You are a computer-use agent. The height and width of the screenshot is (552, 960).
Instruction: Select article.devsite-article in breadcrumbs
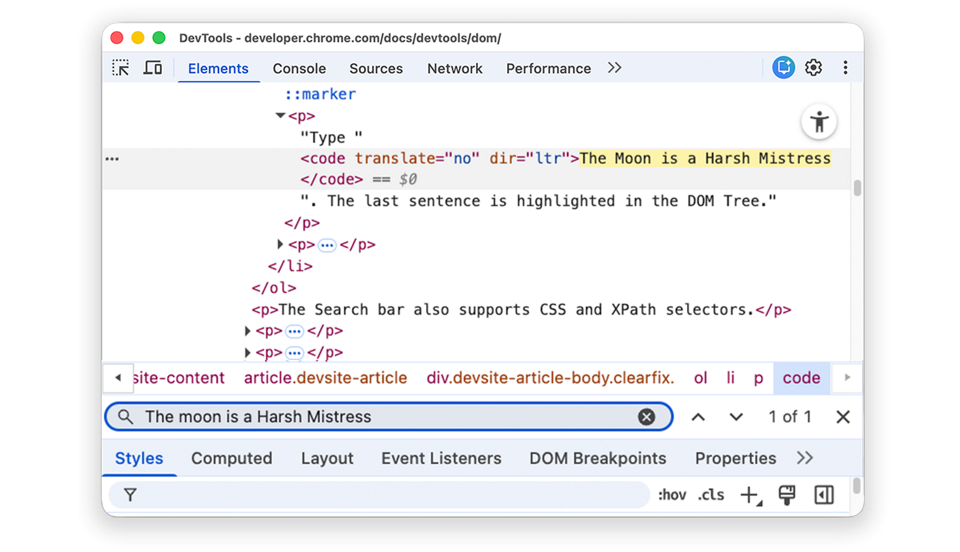tap(325, 378)
